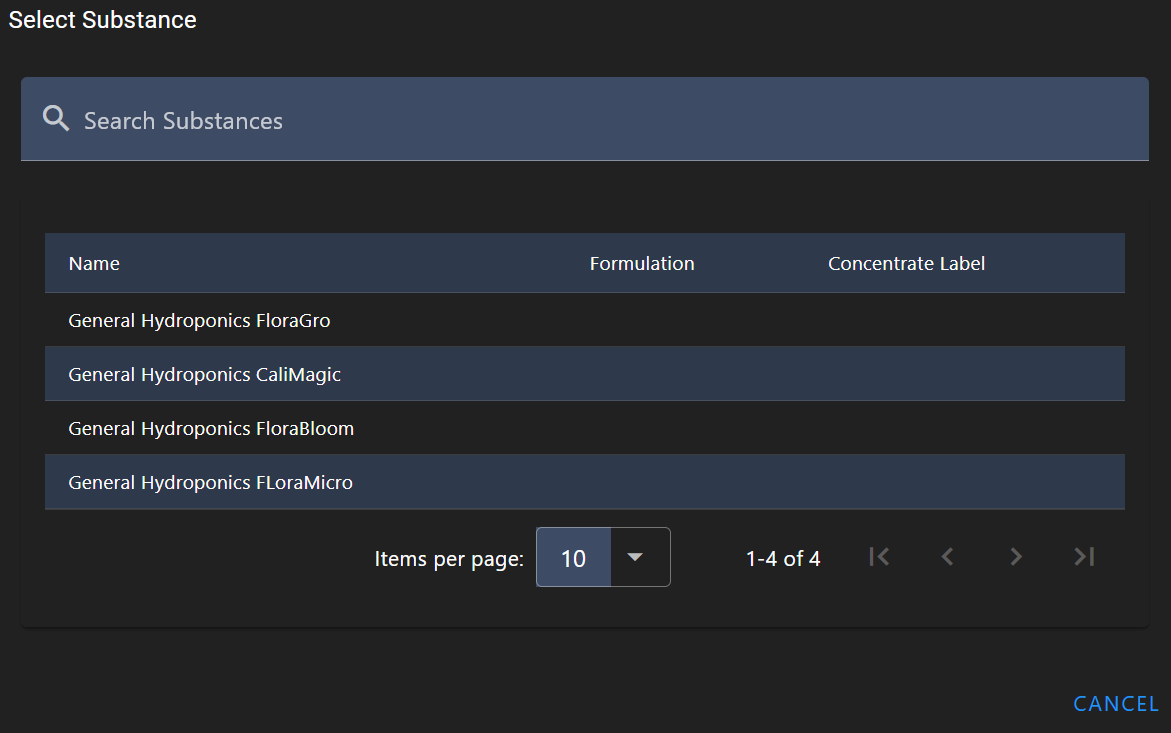1171x733 pixels.
Task: Choose General Hydroponics CaliMagic substance
Action: click(x=204, y=375)
